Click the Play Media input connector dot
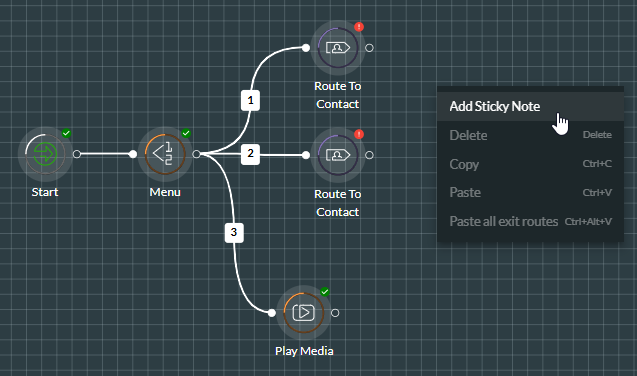The width and height of the screenshot is (637, 376). [x=272, y=313]
